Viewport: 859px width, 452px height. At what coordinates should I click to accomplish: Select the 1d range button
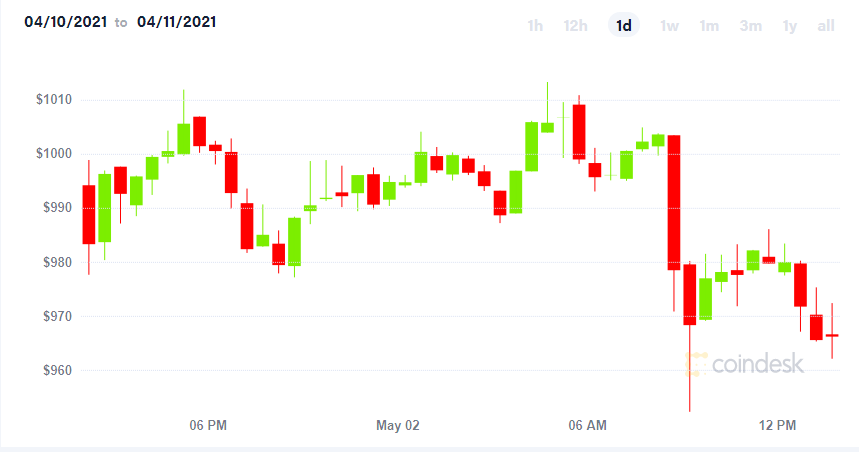[624, 25]
